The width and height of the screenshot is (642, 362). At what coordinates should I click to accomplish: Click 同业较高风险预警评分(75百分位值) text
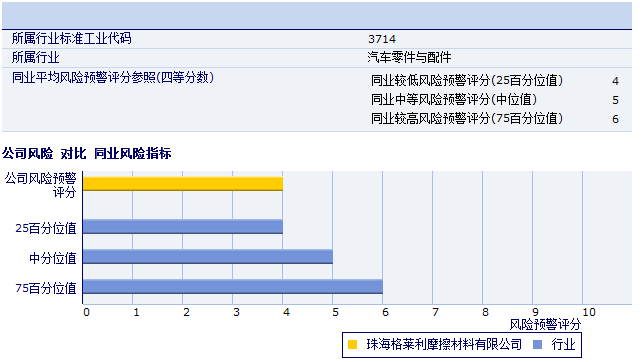[467, 118]
